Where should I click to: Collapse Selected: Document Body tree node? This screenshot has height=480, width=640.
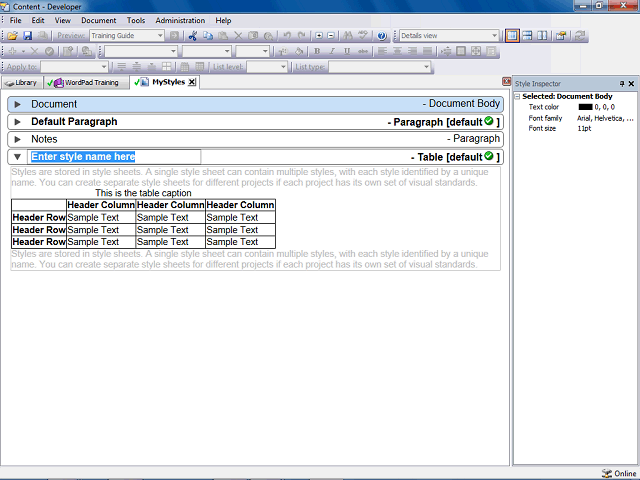(517, 97)
